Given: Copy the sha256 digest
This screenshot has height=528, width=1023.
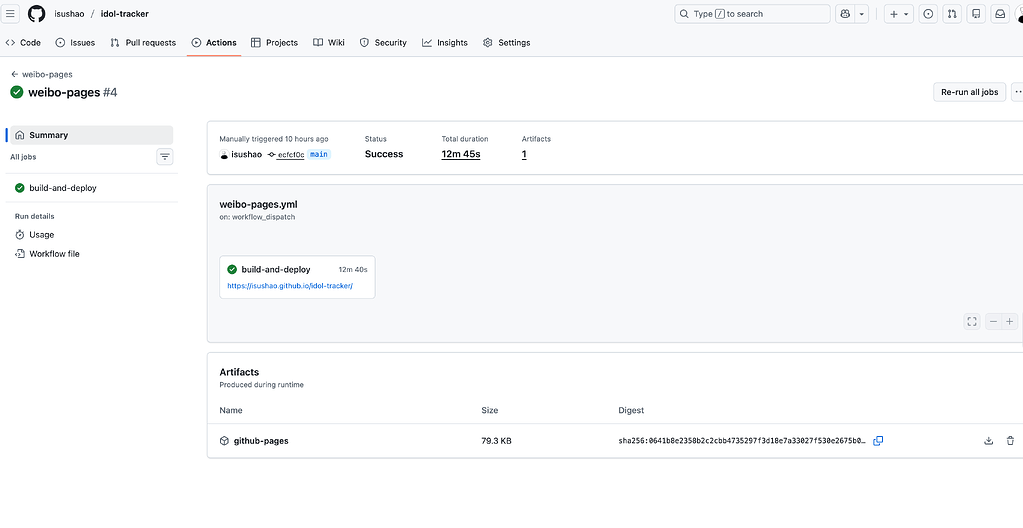Looking at the screenshot, I should pos(878,441).
